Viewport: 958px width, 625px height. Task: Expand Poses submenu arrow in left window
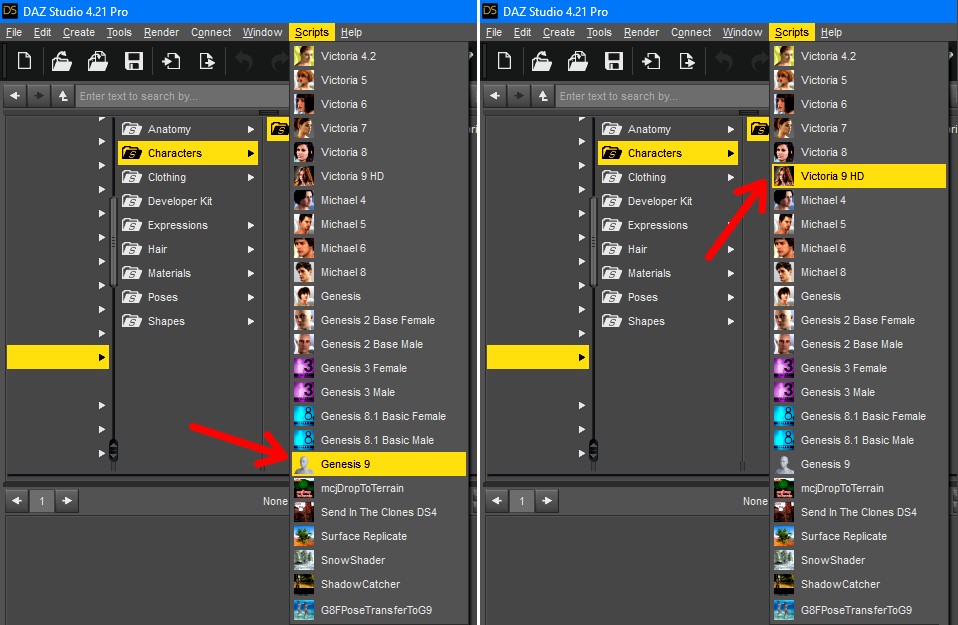point(250,298)
